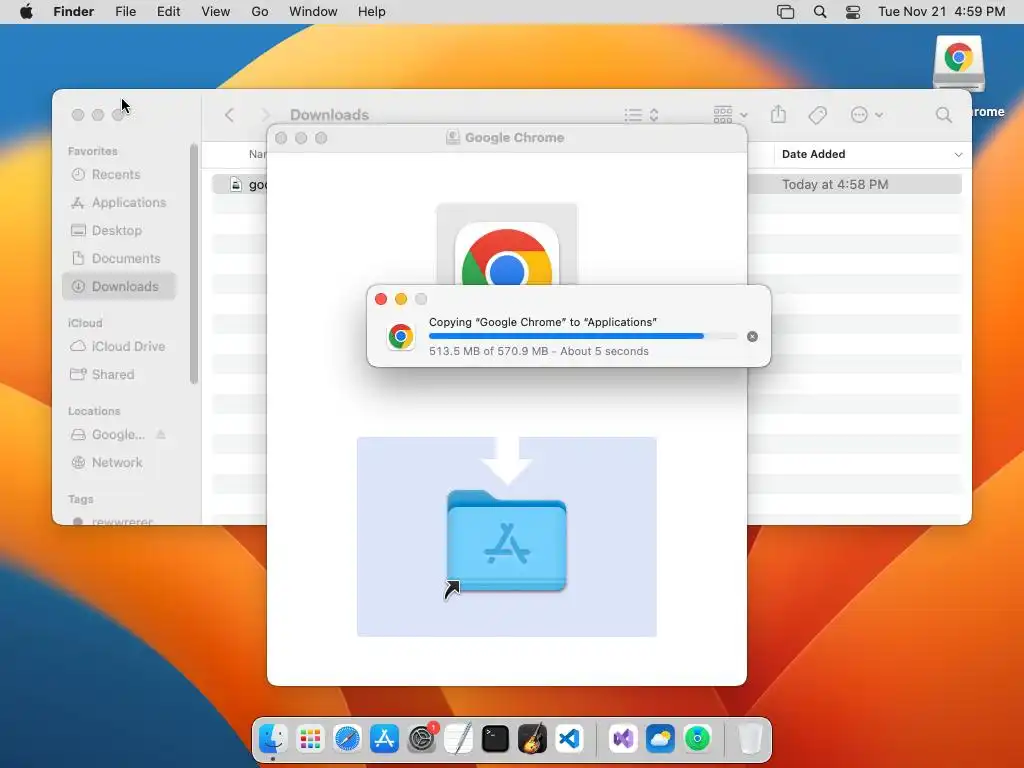Eject the Google Chrome volume in sidebar
This screenshot has width=1024, height=768.
161,434
